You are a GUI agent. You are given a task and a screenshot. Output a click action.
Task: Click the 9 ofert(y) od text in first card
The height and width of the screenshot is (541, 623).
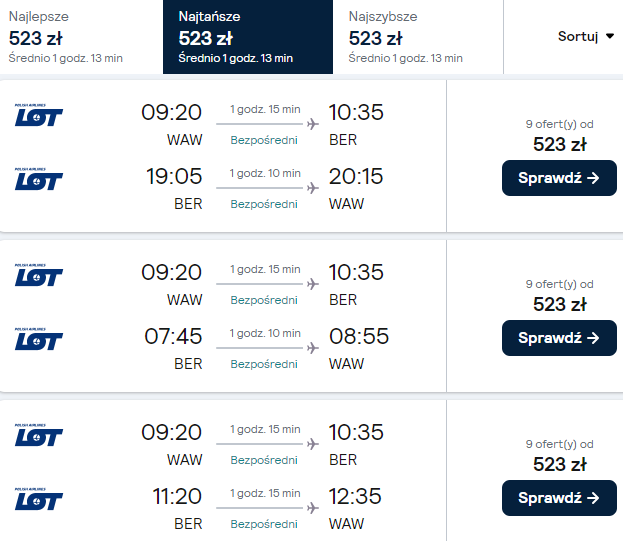[559, 124]
